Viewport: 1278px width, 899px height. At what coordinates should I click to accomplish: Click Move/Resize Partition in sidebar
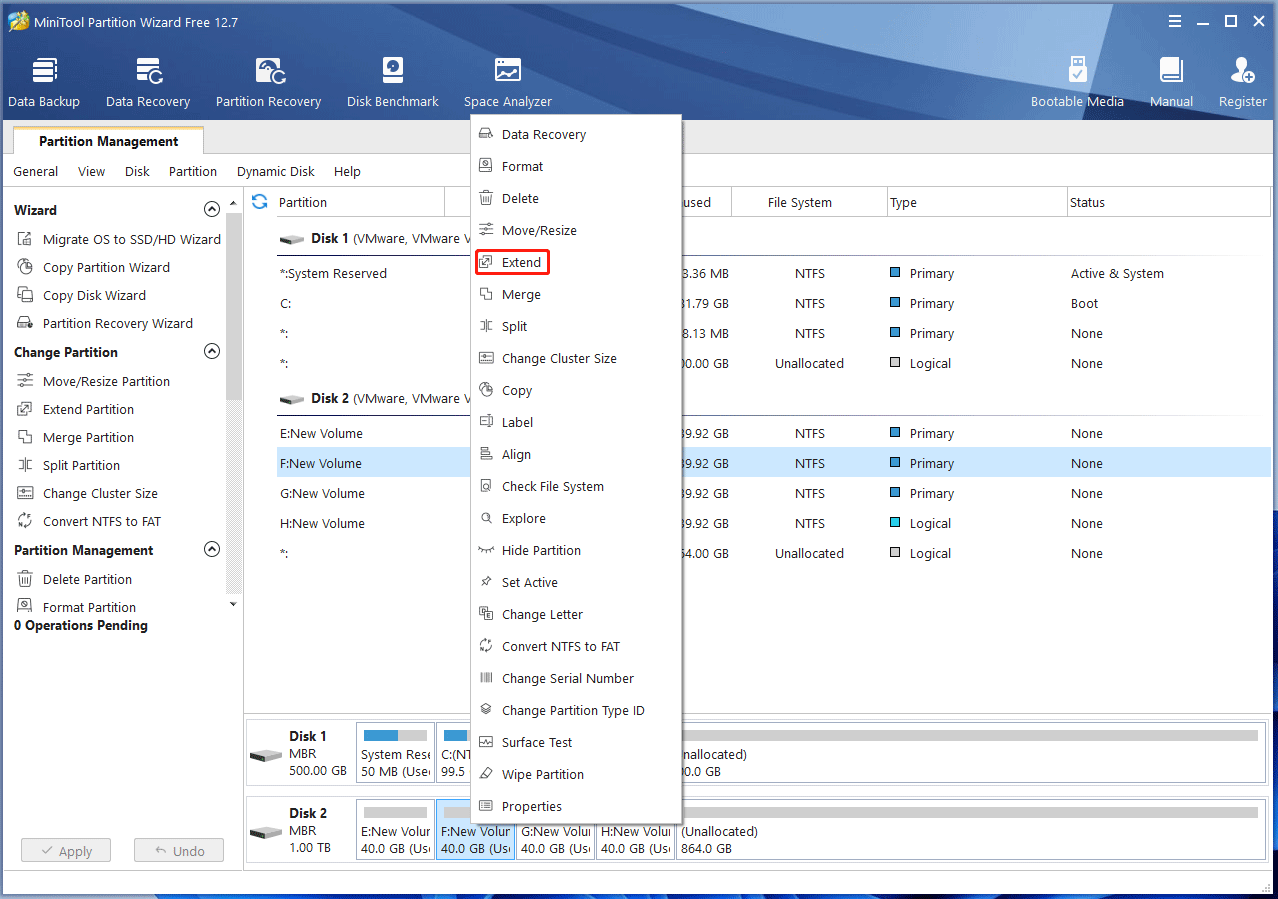[93, 381]
